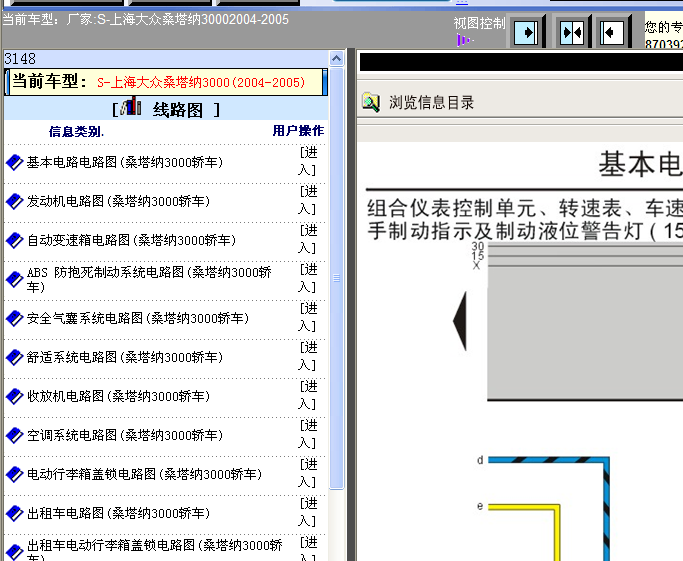683x561 pixels.
Task: Select 基本电路电路图 (桑塔纳3000轿车) row text
Action: (125, 162)
